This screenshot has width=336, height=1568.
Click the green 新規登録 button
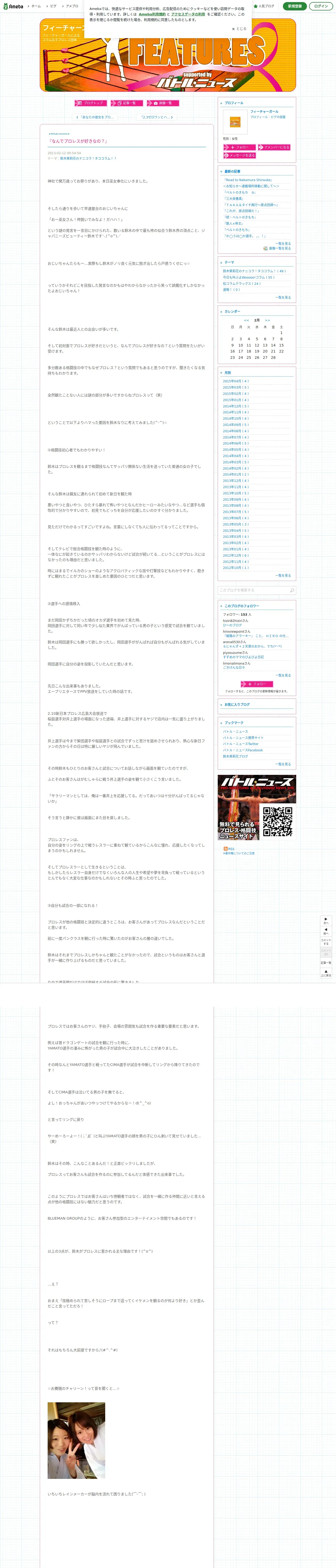coord(295,6)
